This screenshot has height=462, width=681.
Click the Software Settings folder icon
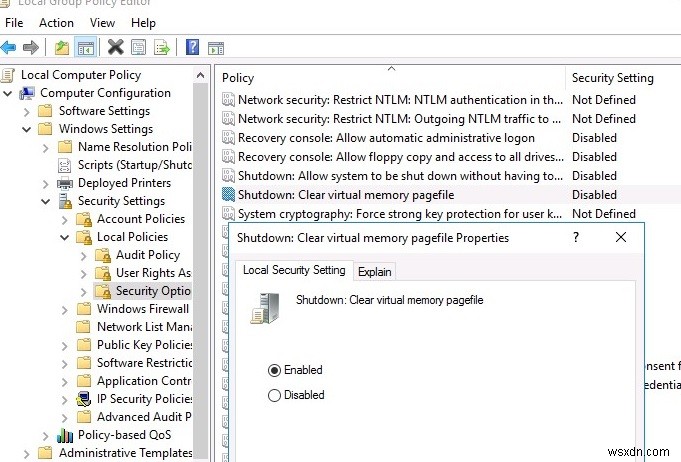pyautogui.click(x=45, y=111)
